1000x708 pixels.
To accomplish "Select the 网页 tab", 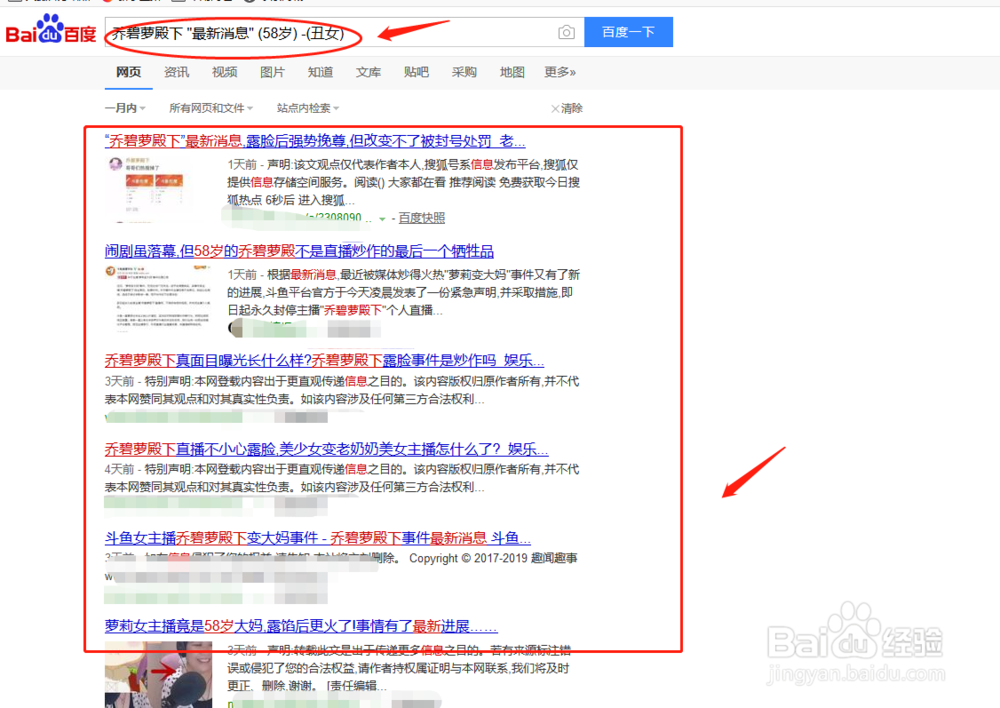I will (x=128, y=72).
